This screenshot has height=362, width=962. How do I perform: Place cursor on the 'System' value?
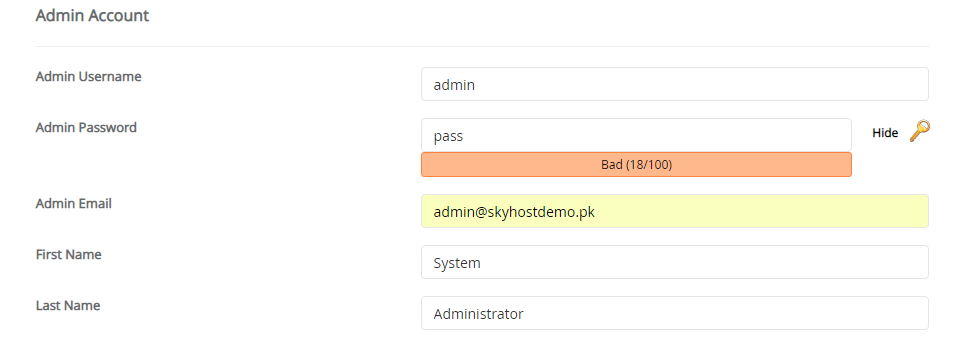click(x=457, y=264)
